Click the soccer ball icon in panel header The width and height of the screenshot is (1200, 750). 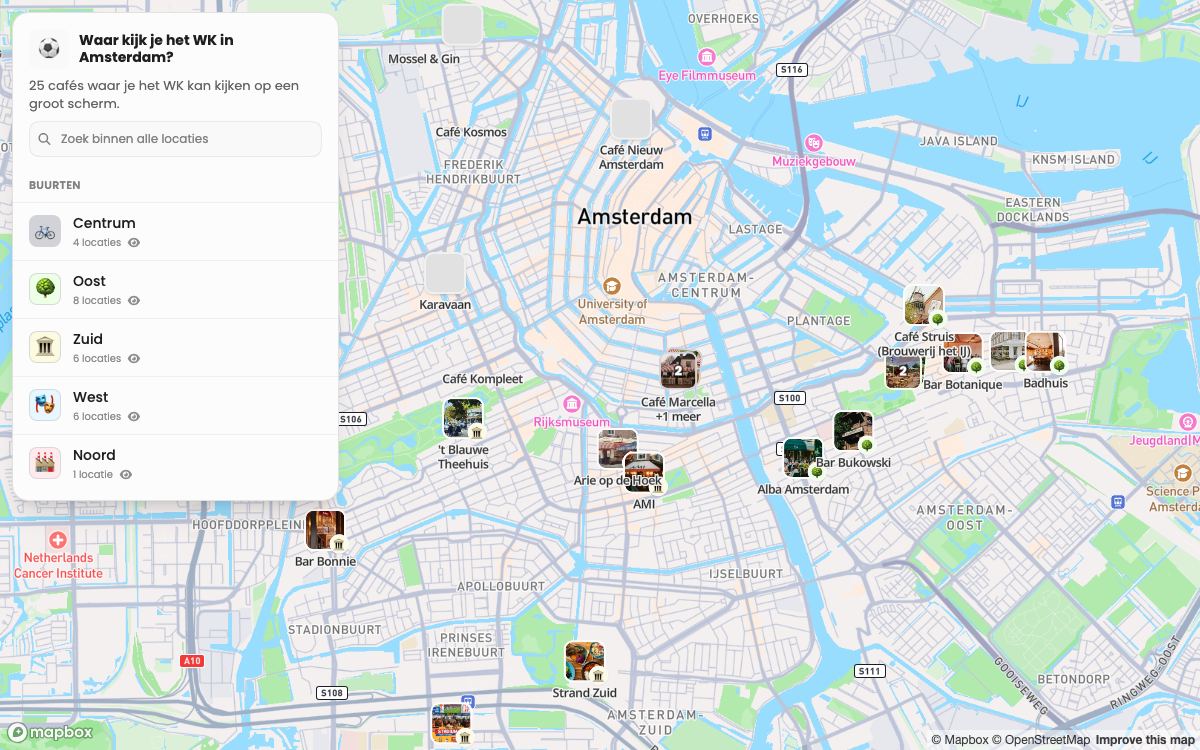[49, 48]
